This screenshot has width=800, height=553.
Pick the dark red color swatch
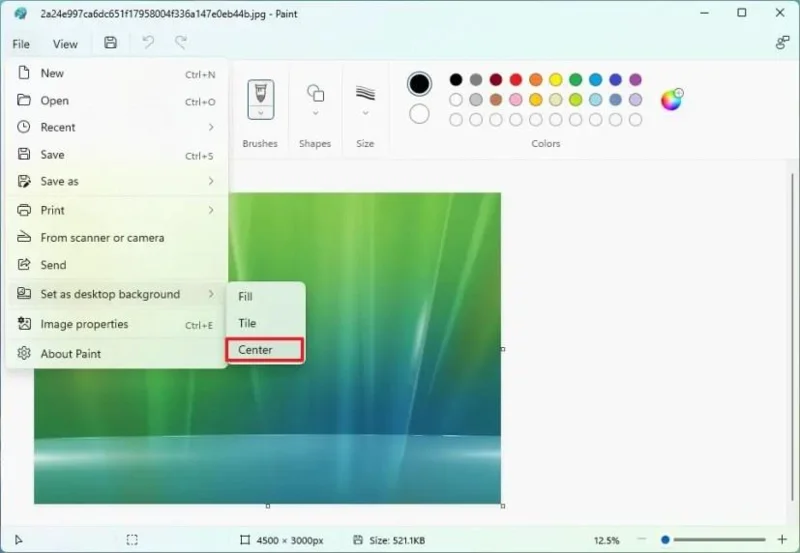[x=496, y=80]
